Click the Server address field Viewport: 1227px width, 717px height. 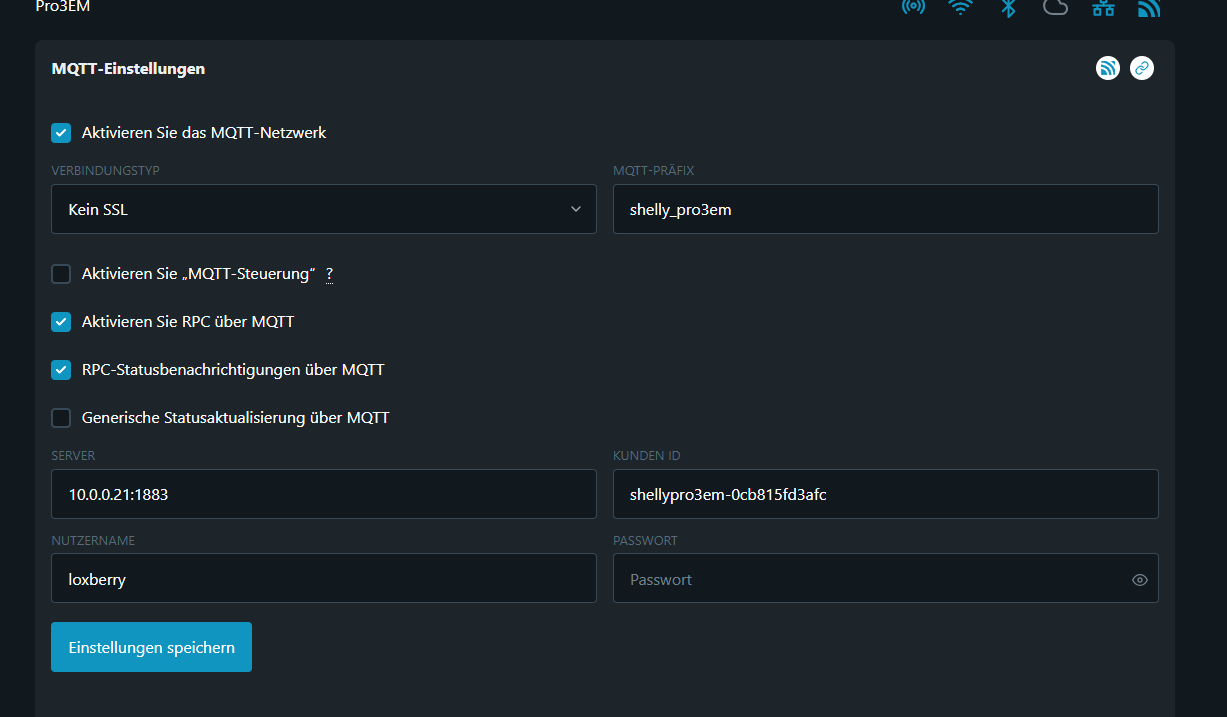tap(323, 494)
